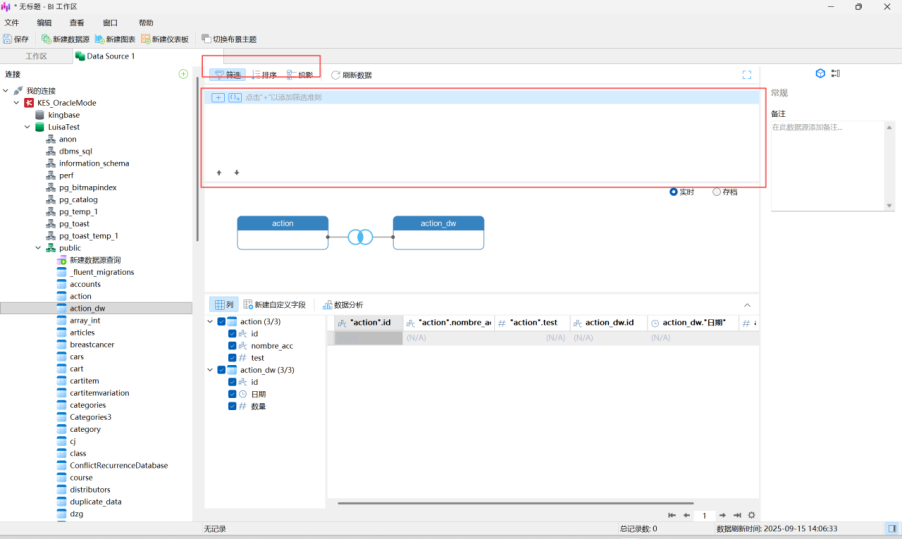Collapse the LuisaTest database node
The height and width of the screenshot is (539, 903).
point(28,127)
